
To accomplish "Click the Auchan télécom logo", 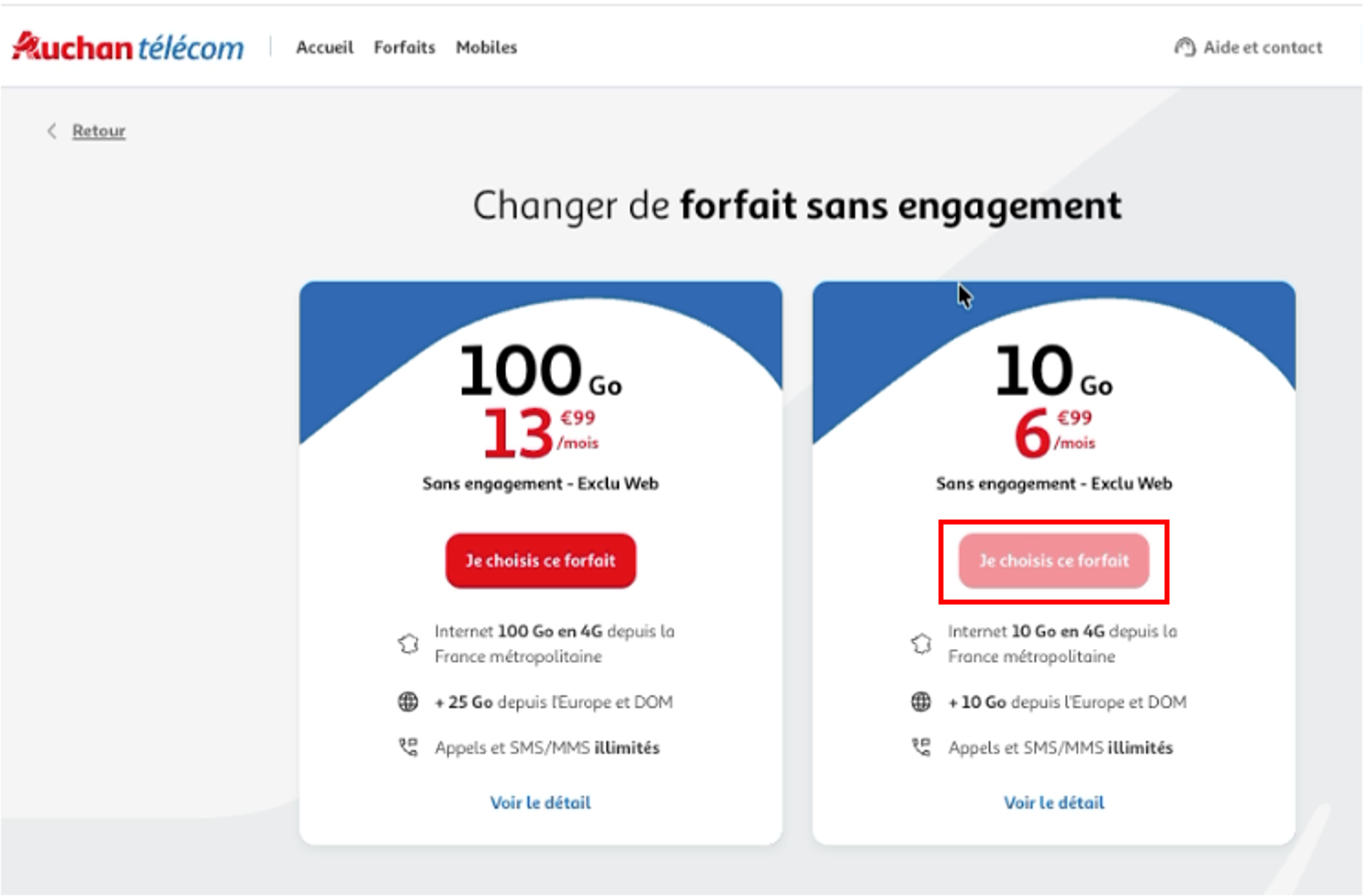I will coord(128,46).
